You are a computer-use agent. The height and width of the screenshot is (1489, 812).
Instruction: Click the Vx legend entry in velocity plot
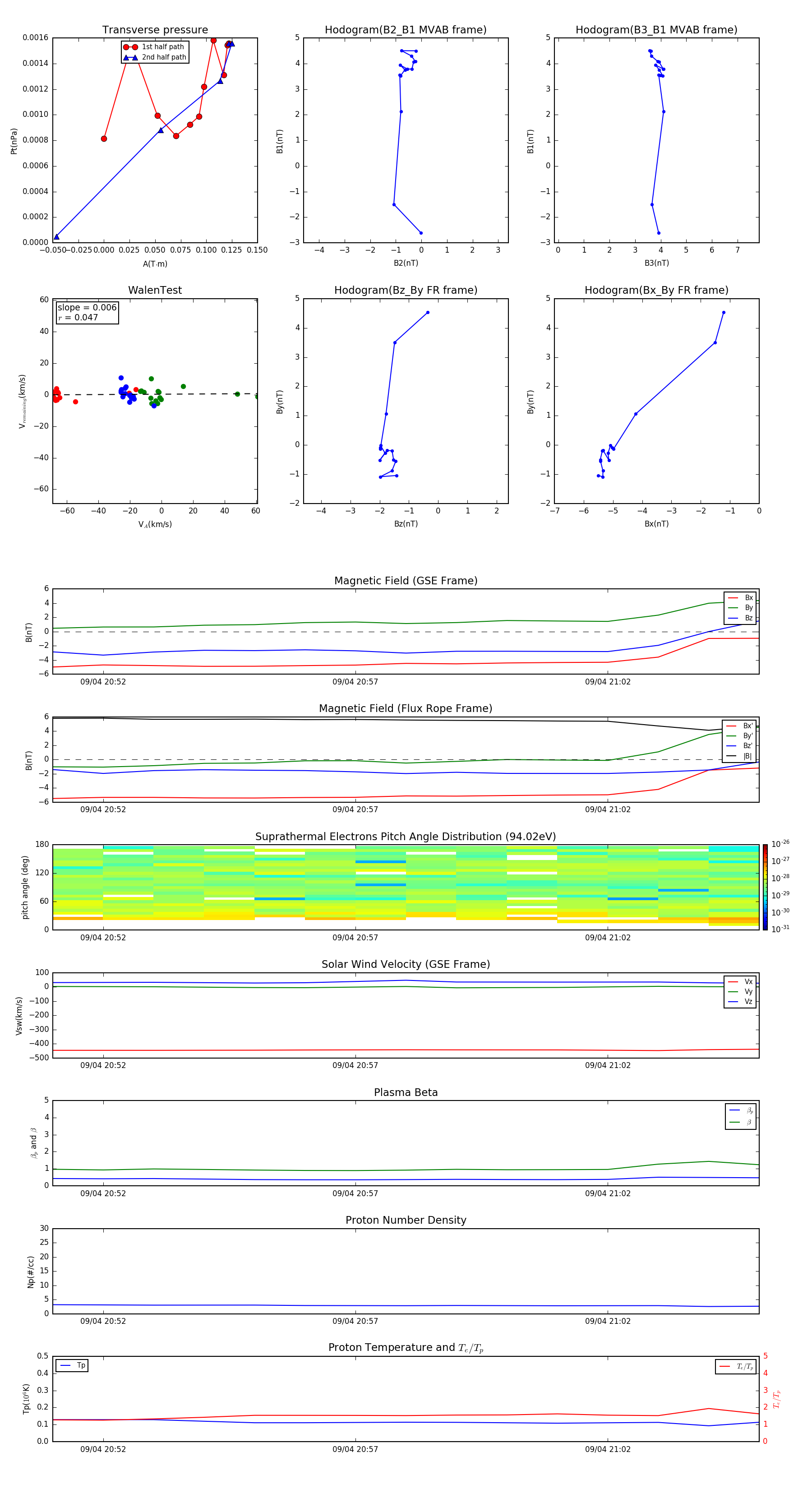740,981
